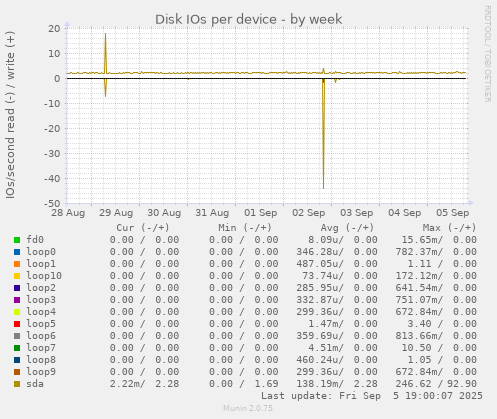The height and width of the screenshot is (419, 497).
Task: Click the 'loop4' legend label
Action: coord(41,312)
